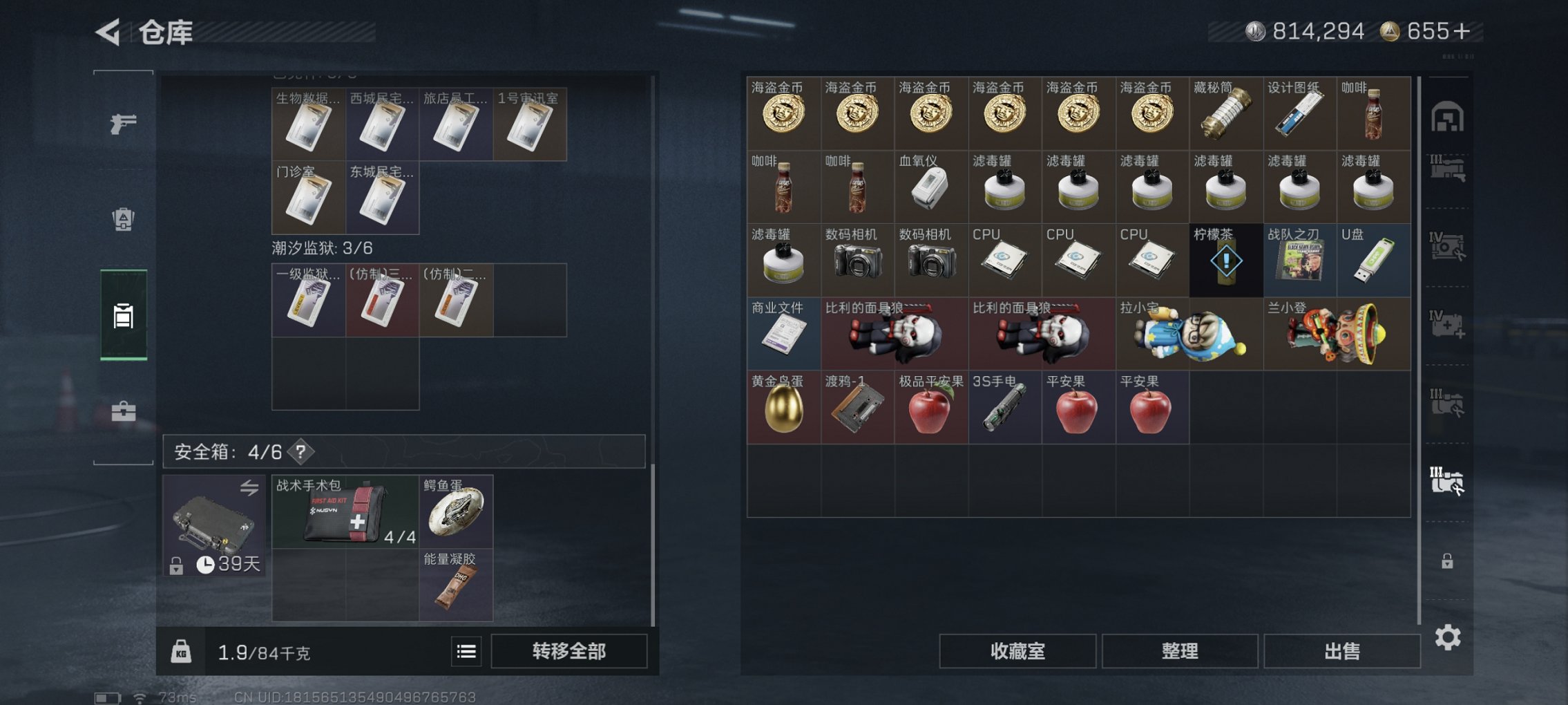Screen dimensions: 1568x705
Task: Open the briefcase category in left sidebar
Action: (123, 411)
